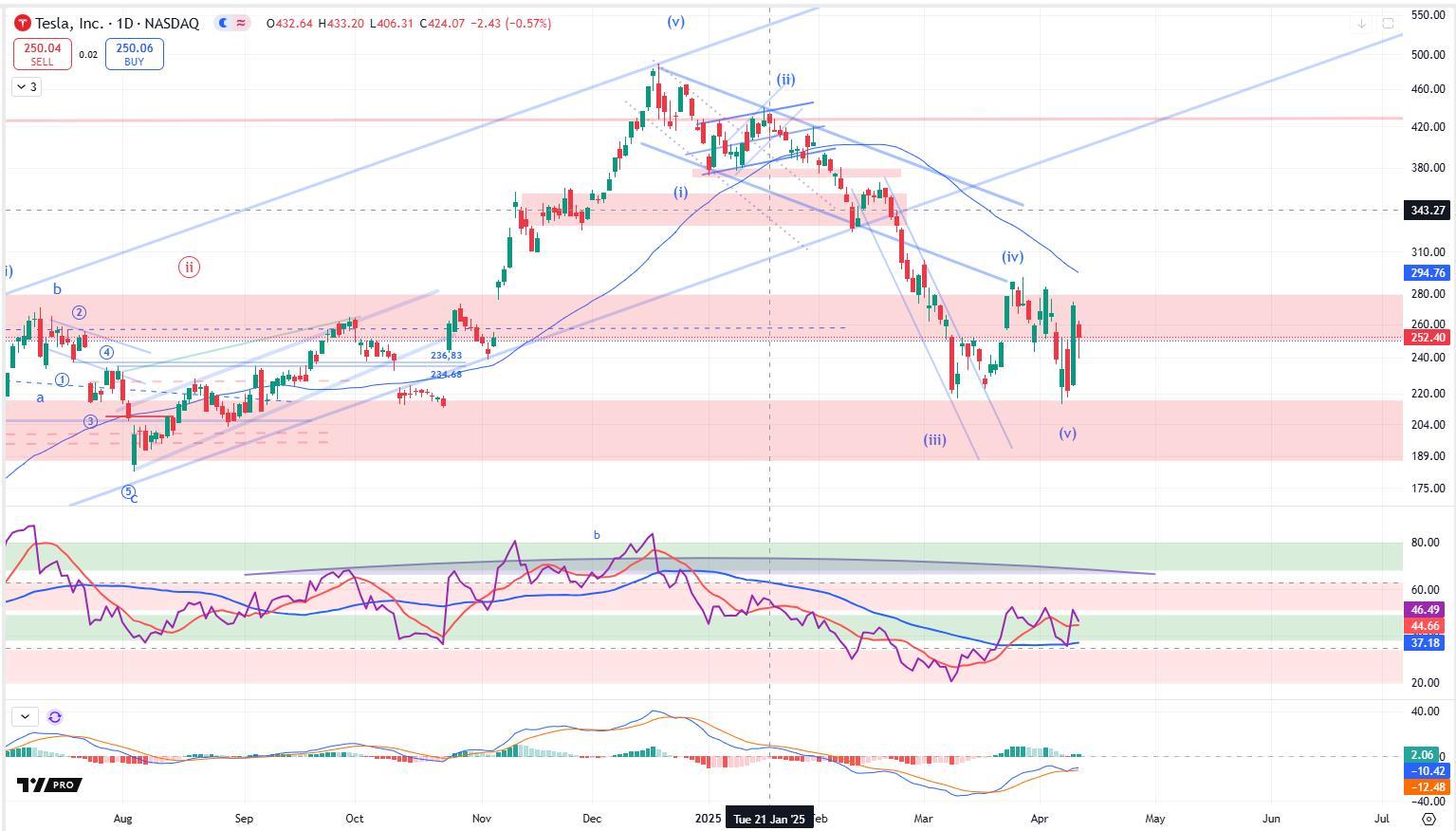Viewport: 1456px width, 831px height.
Task: Click the purple refresh icon in MACD pane
Action: (x=55, y=717)
